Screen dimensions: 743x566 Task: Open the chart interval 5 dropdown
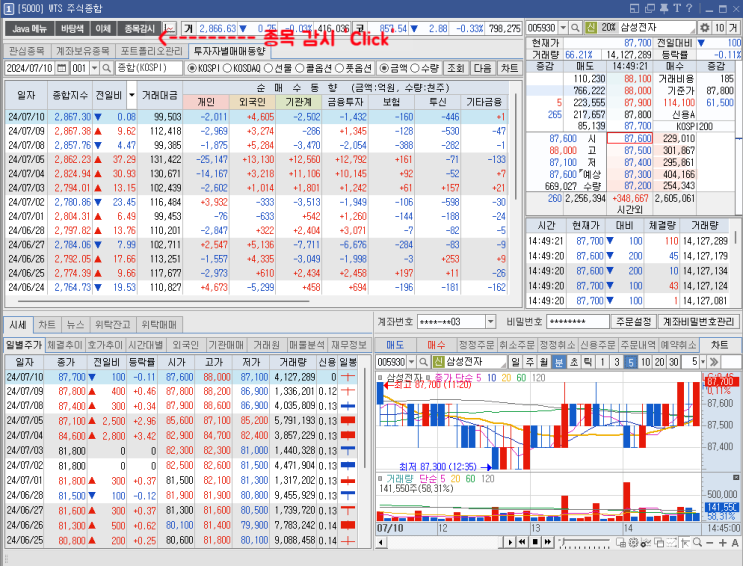pyautogui.click(x=703, y=362)
